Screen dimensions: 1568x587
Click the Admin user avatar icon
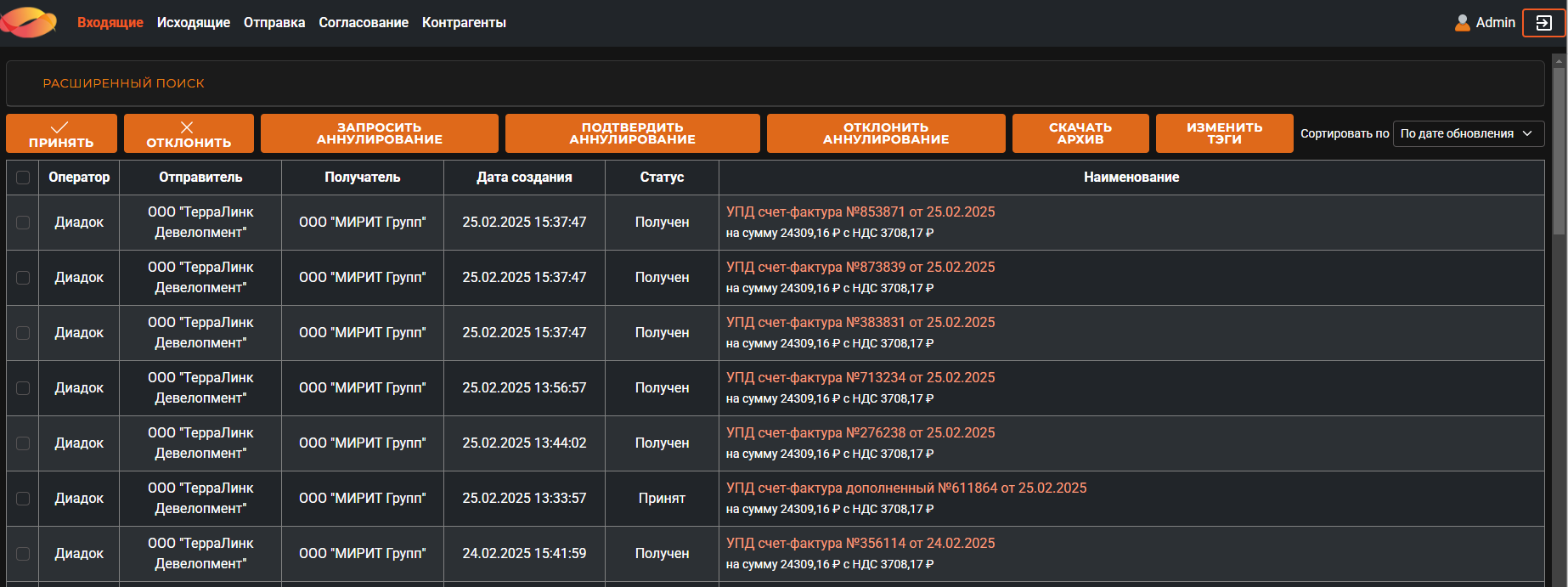point(1462,23)
